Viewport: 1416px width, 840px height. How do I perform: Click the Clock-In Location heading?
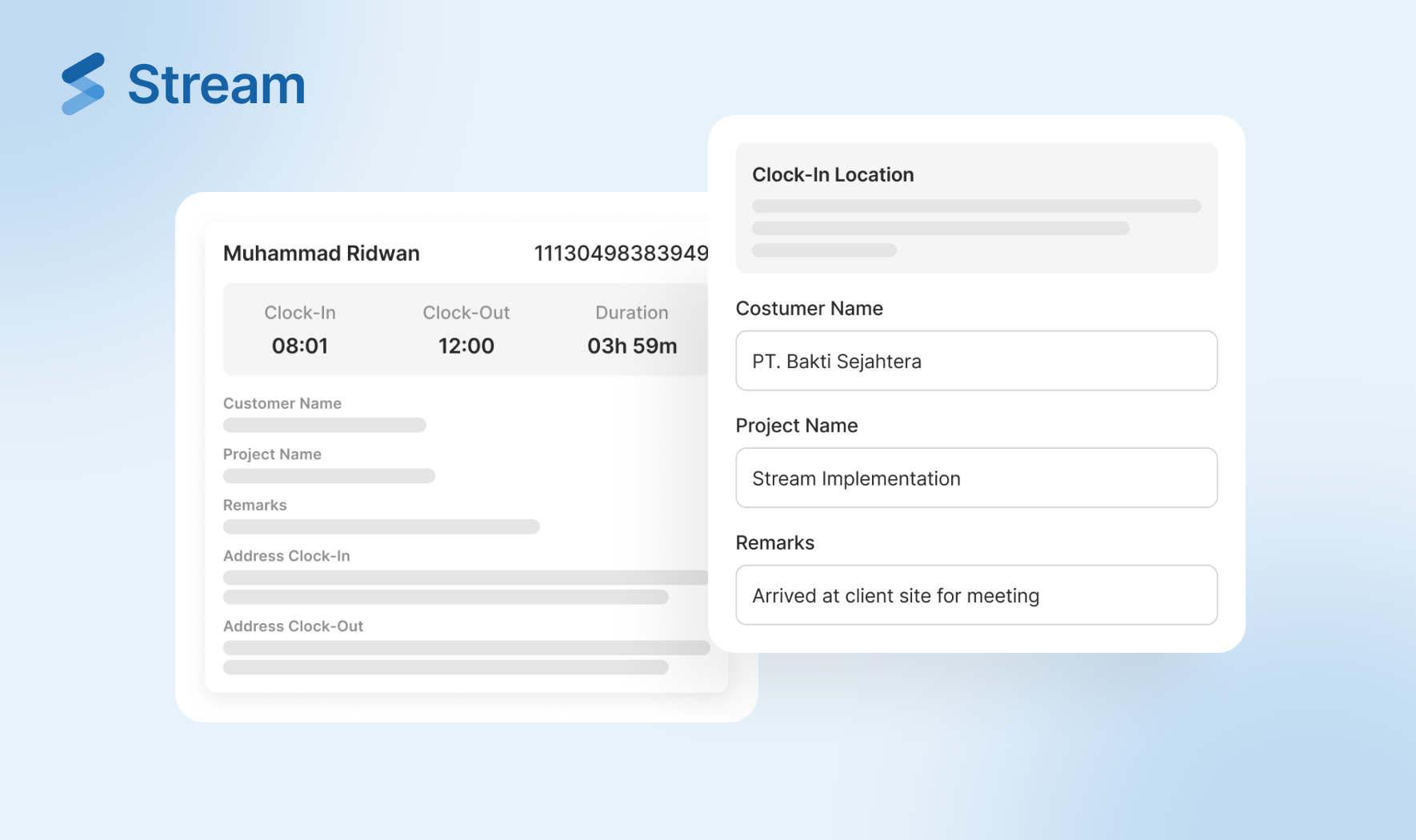click(x=833, y=174)
